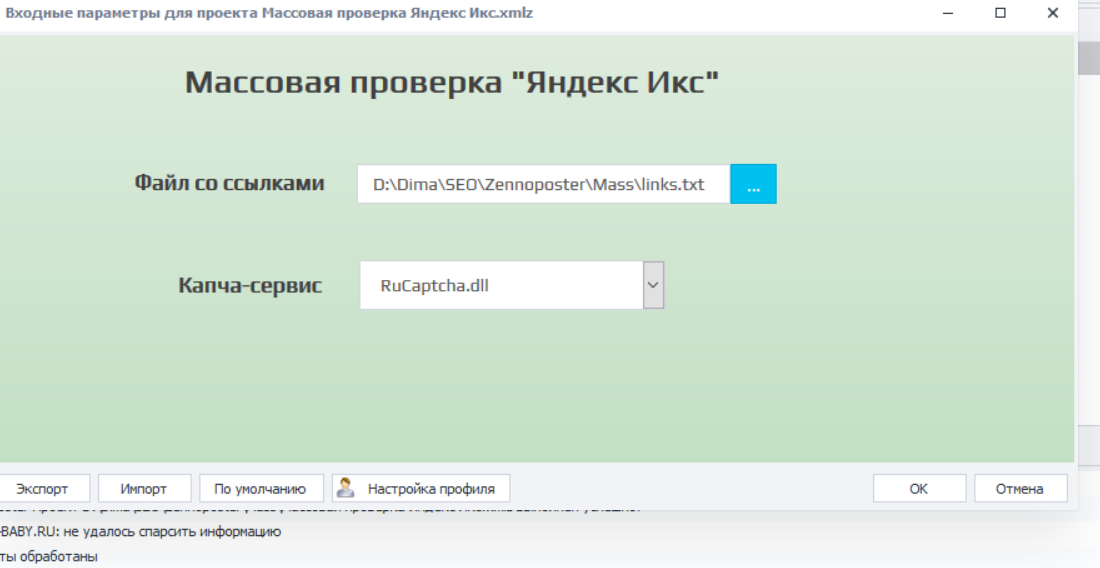Click the Массовая проверка "Яндекс Икс" heading
The image size is (1100, 568).
point(452,82)
